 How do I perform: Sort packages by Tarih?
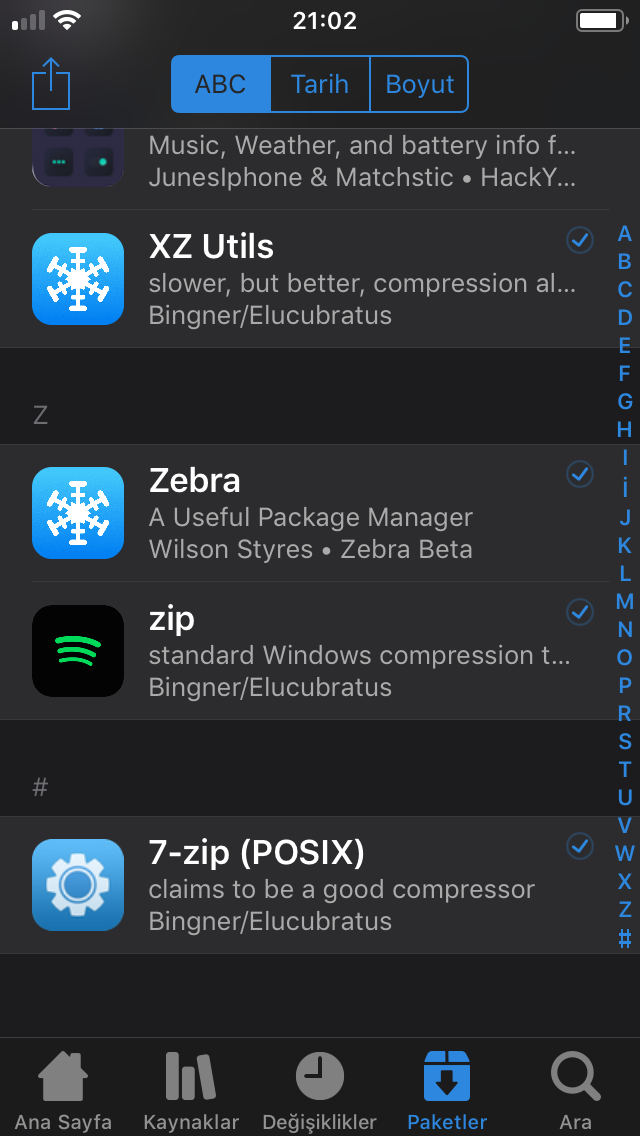pyautogui.click(x=320, y=84)
